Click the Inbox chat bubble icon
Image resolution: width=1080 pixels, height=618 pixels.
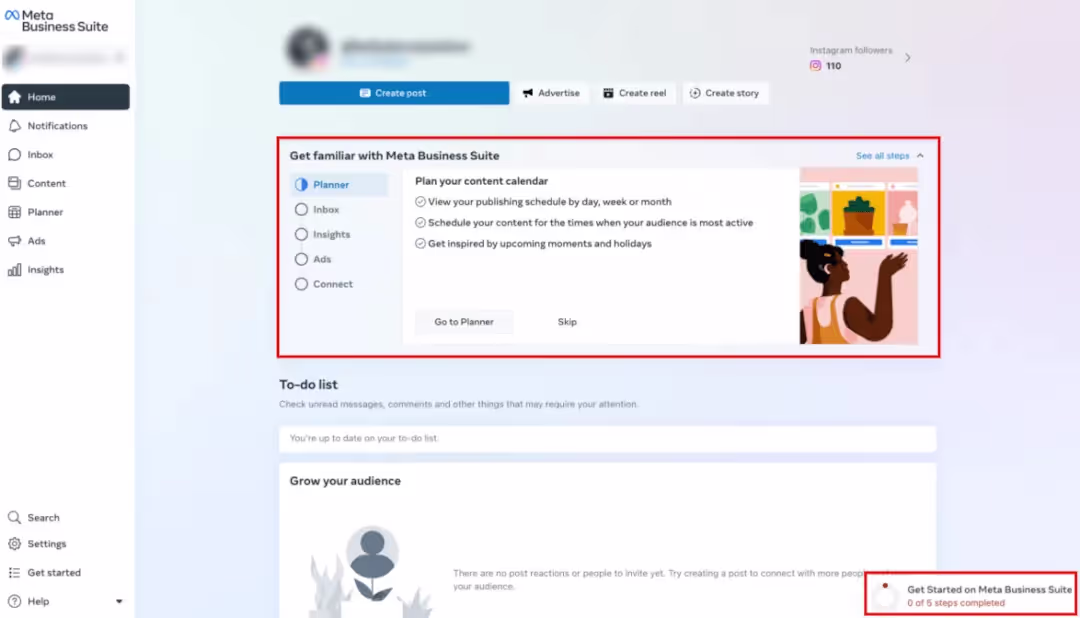(x=14, y=155)
